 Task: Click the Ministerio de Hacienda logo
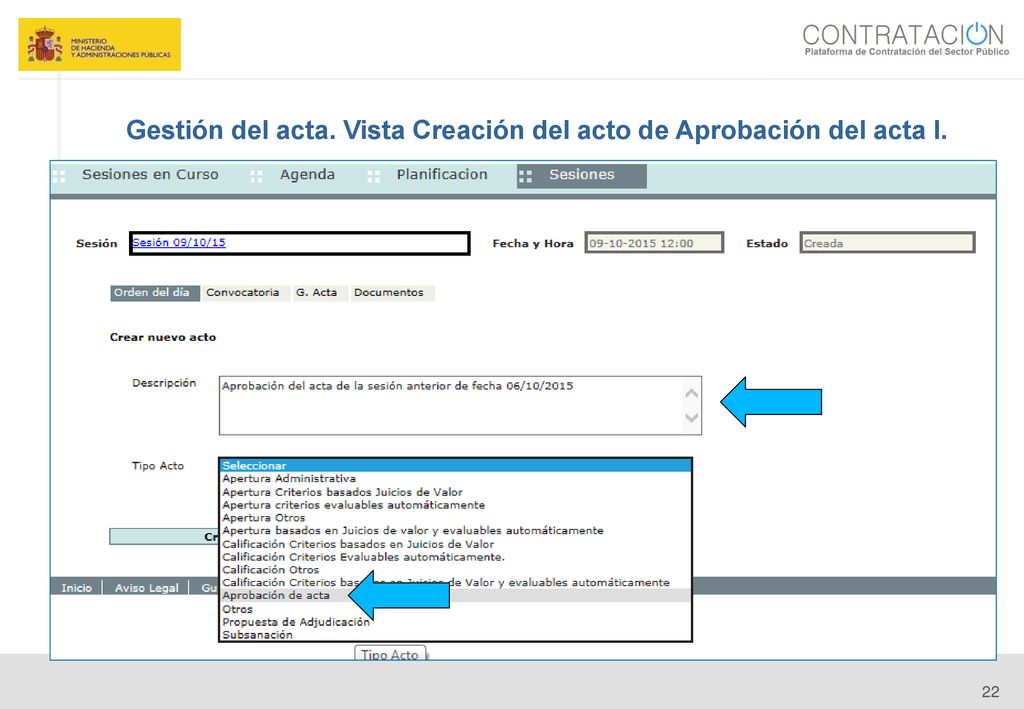click(x=99, y=44)
